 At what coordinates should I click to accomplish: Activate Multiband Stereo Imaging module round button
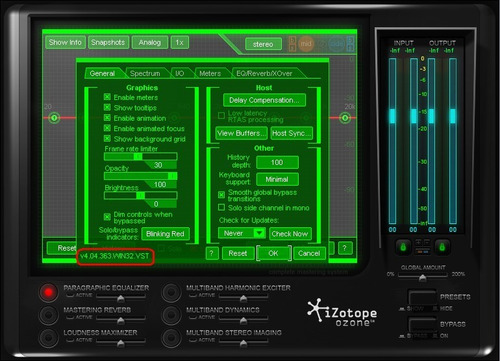171,337
